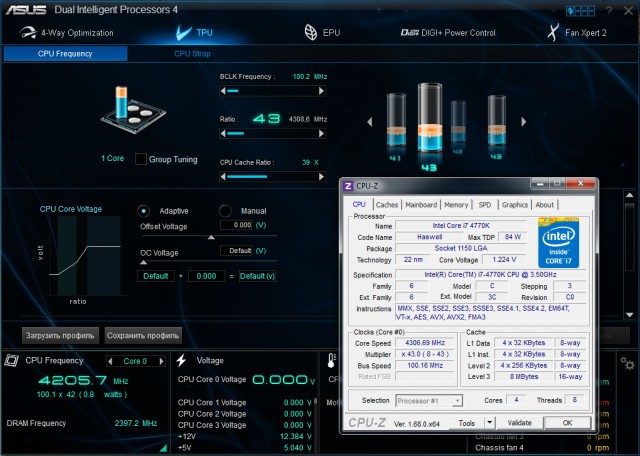
Task: Open 4-Way Optimization section
Action: tap(66, 33)
